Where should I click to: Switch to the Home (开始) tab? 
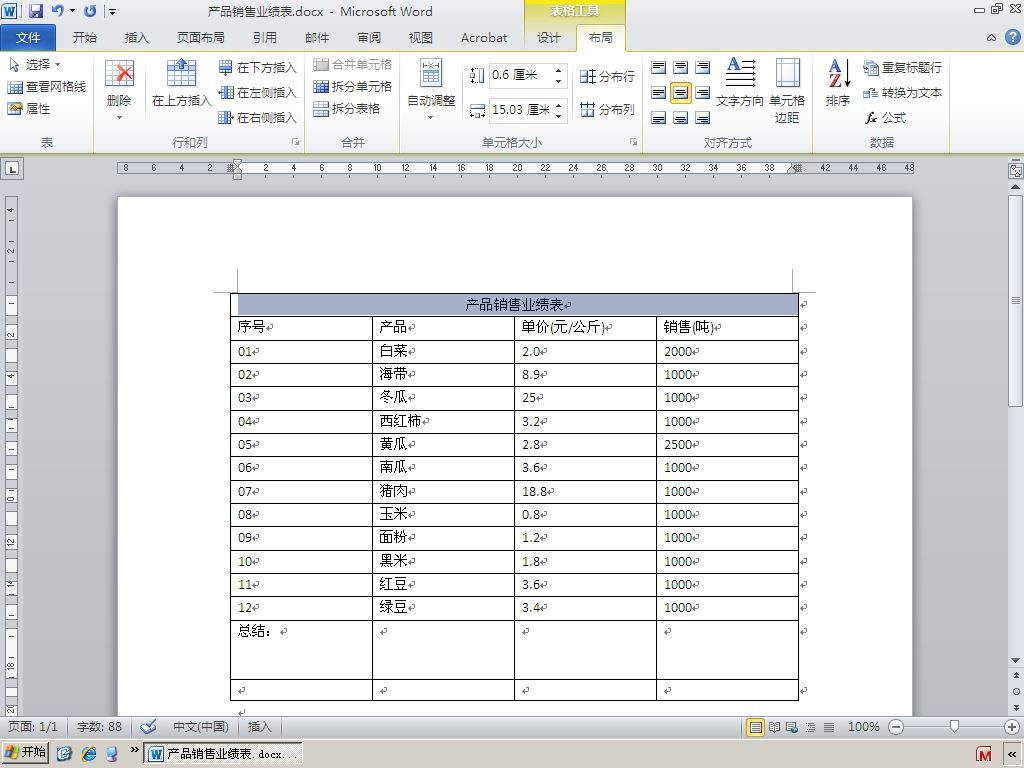point(85,38)
